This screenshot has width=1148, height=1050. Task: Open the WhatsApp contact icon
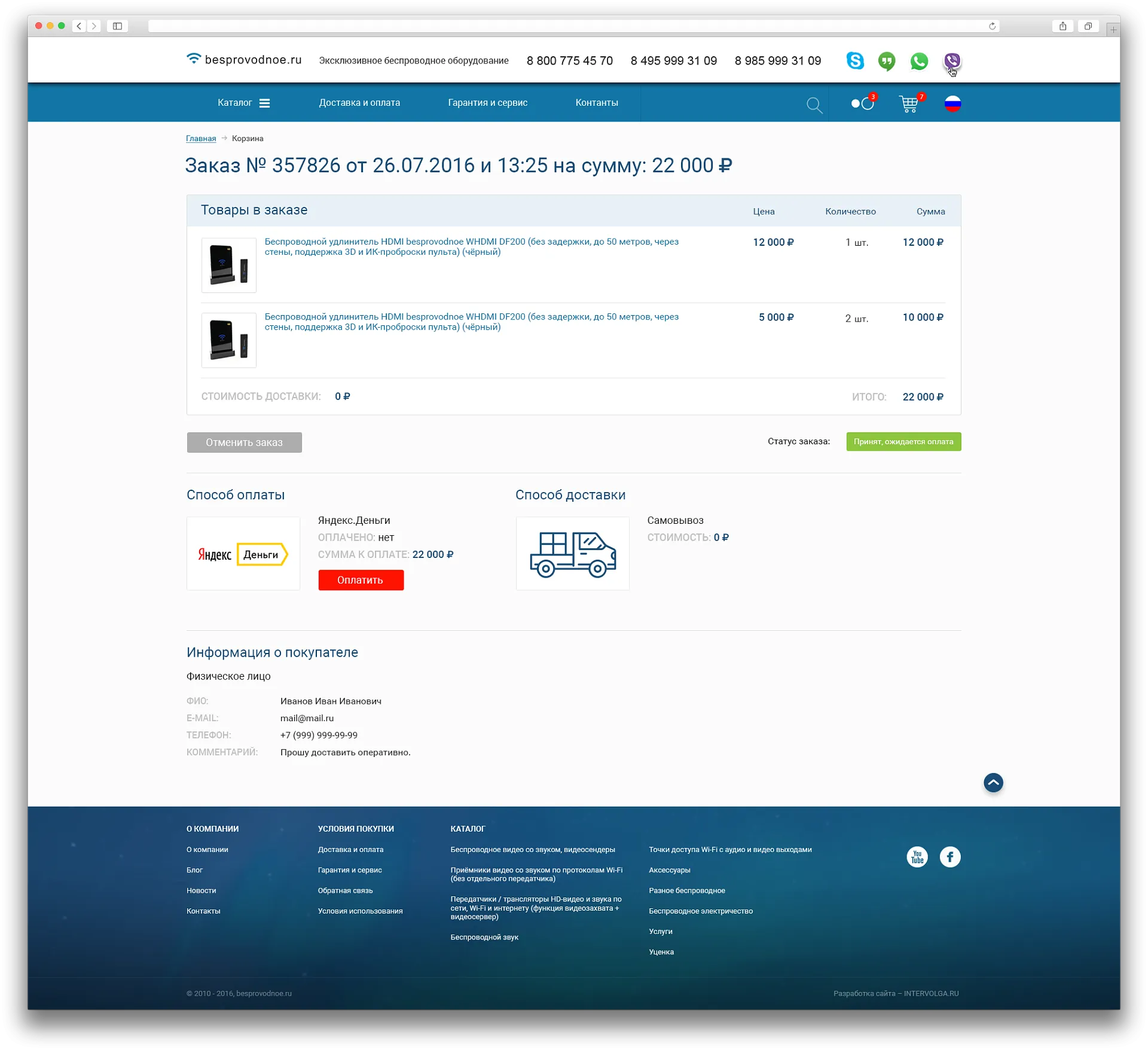click(x=919, y=61)
